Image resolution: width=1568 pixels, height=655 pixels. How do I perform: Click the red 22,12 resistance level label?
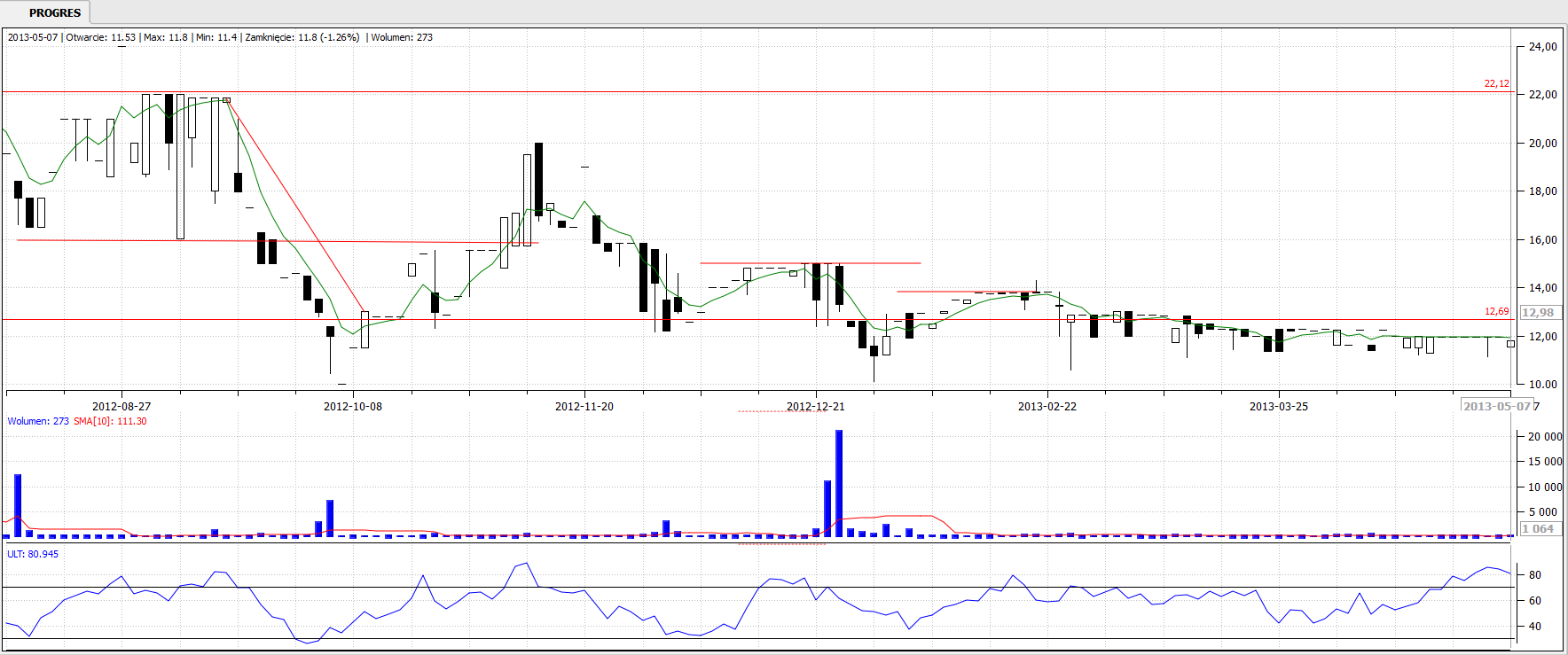click(x=1496, y=83)
